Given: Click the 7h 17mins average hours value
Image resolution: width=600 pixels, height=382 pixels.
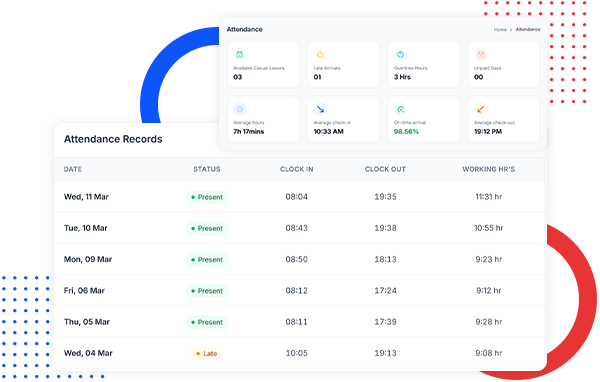Looking at the screenshot, I should pos(249,132).
